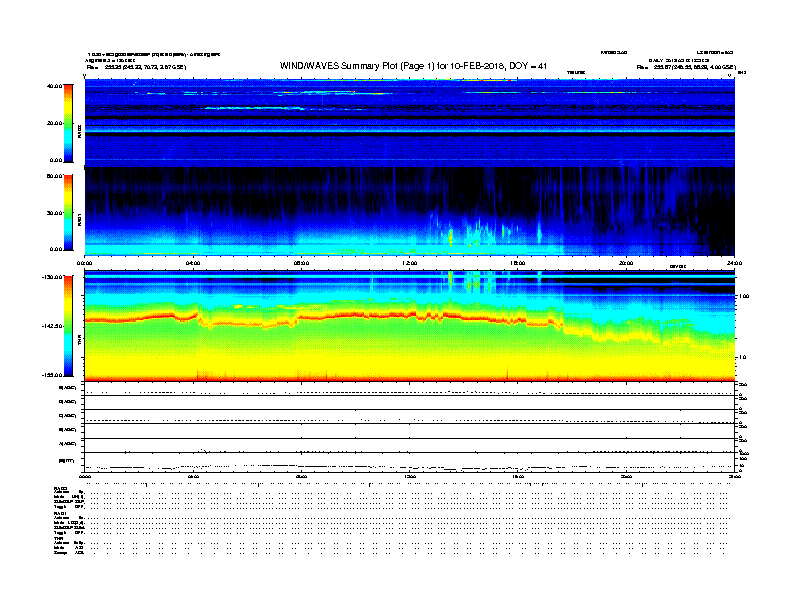Click the 30.00 label on RAD1 scale

55,213
